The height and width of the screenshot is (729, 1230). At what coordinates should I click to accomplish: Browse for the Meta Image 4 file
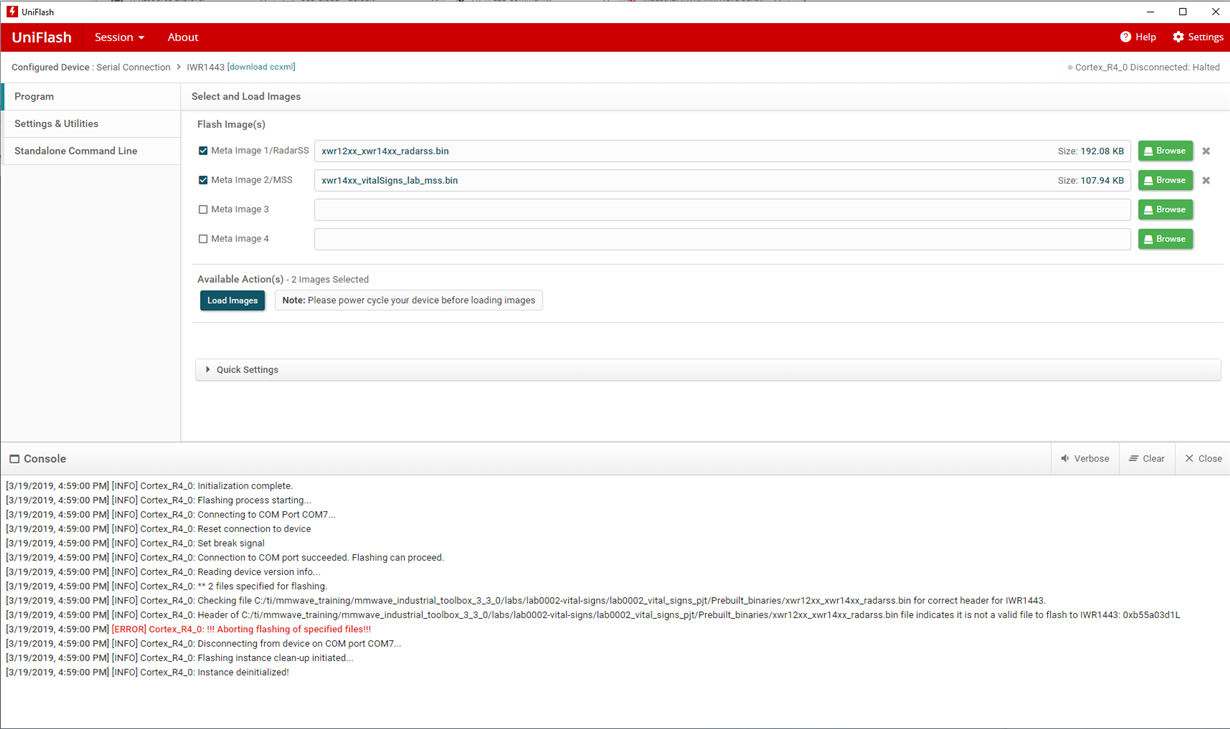tap(1165, 239)
